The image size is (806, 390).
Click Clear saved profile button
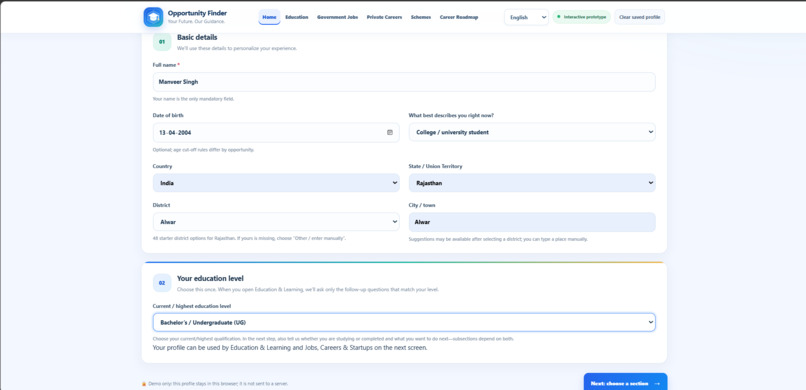[x=639, y=17]
